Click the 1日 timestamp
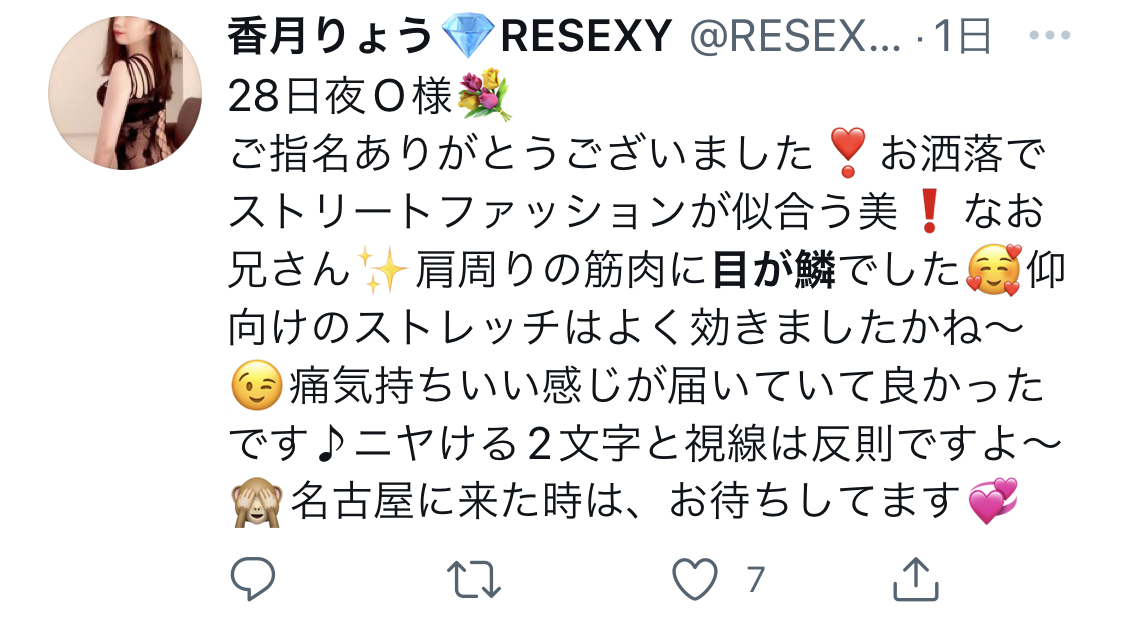 click(963, 35)
